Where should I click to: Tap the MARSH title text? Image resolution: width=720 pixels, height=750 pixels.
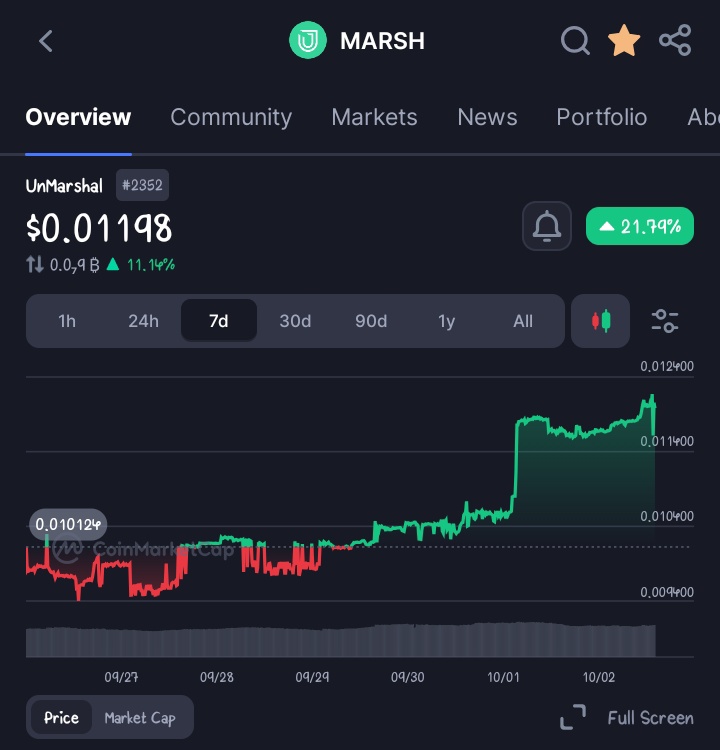coord(382,41)
